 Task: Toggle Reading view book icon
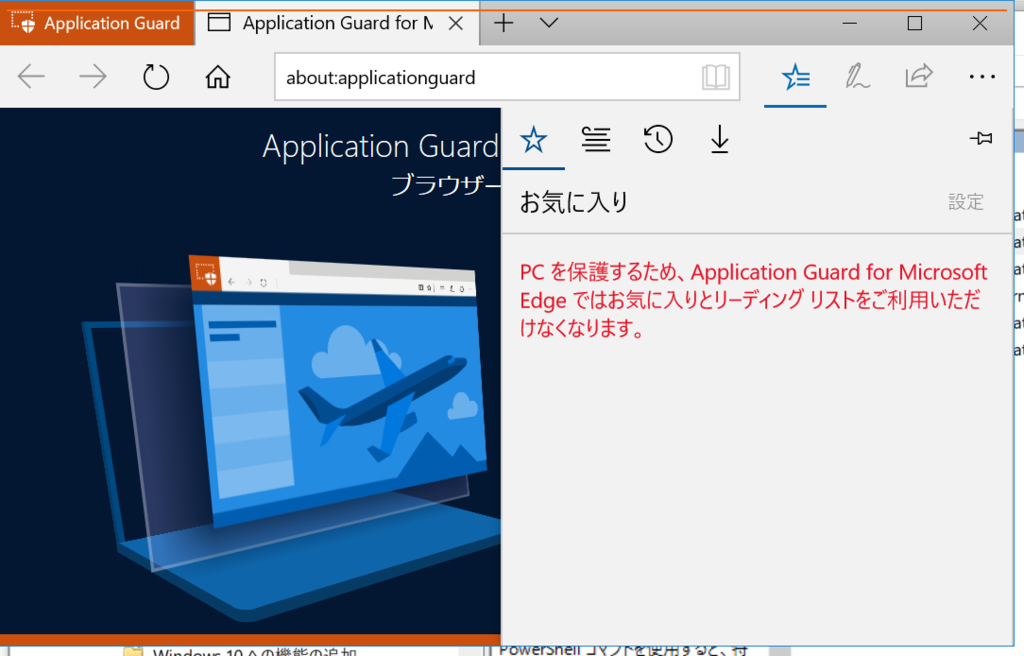click(x=716, y=77)
